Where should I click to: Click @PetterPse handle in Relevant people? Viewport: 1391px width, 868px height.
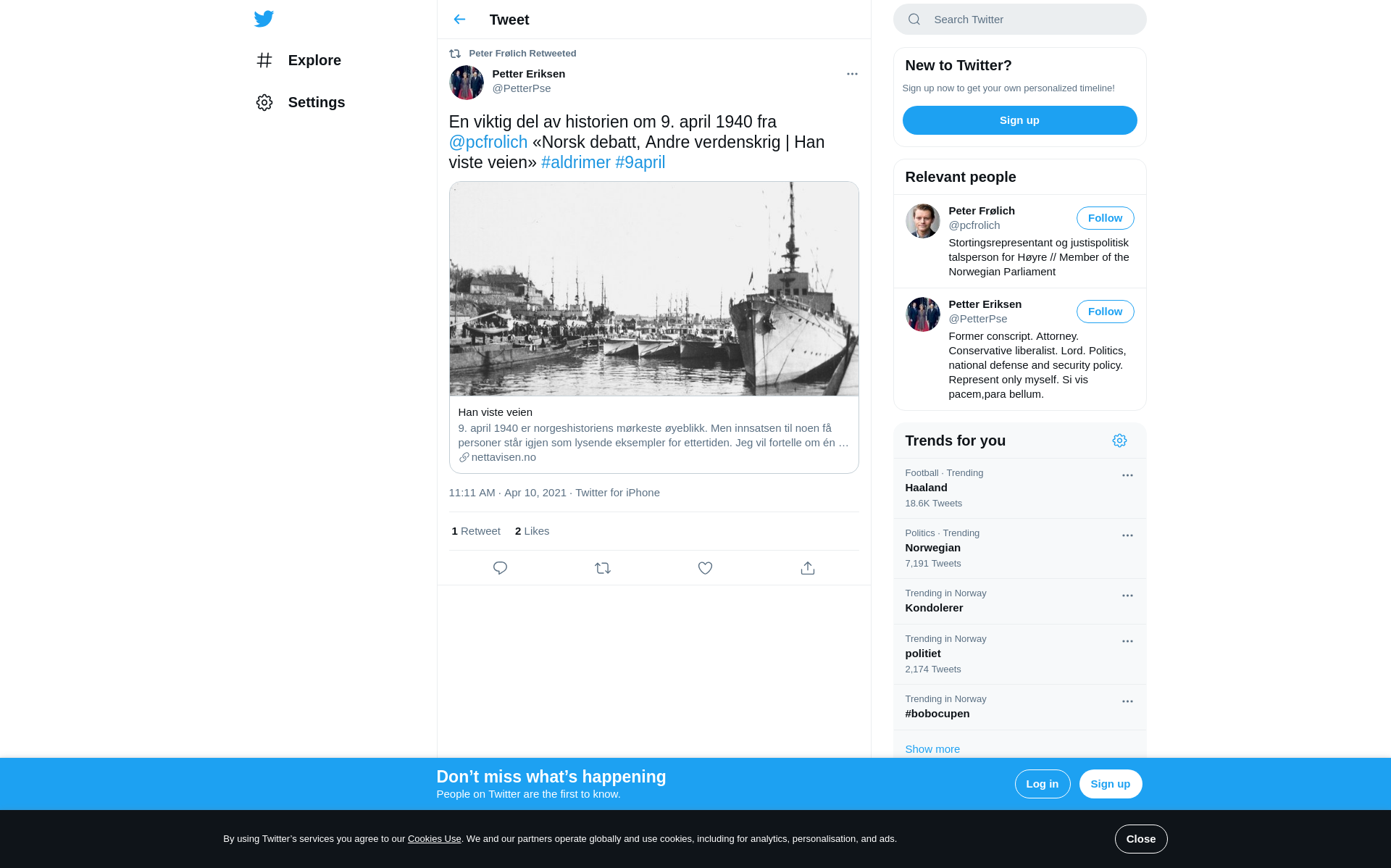point(978,319)
